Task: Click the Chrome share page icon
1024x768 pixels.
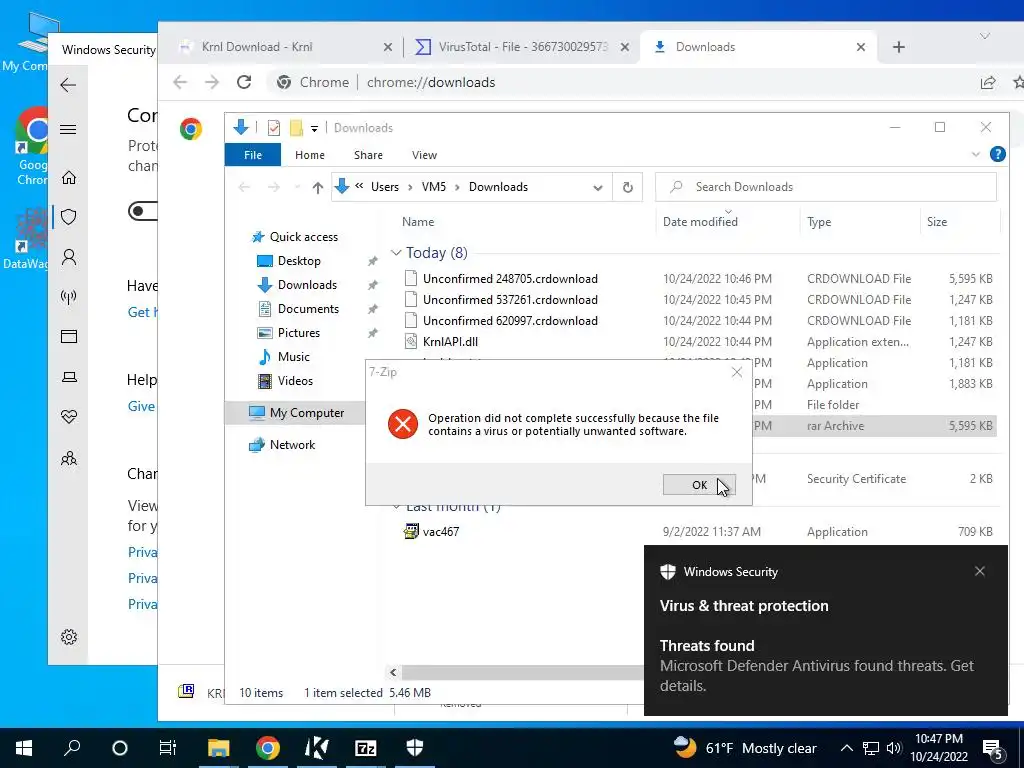Action: coord(987,82)
